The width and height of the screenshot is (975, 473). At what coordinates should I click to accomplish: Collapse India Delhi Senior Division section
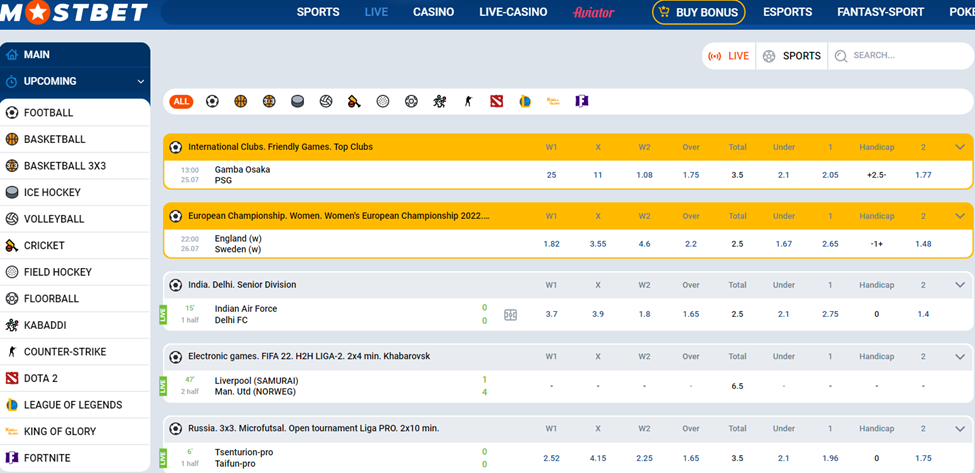(958, 285)
